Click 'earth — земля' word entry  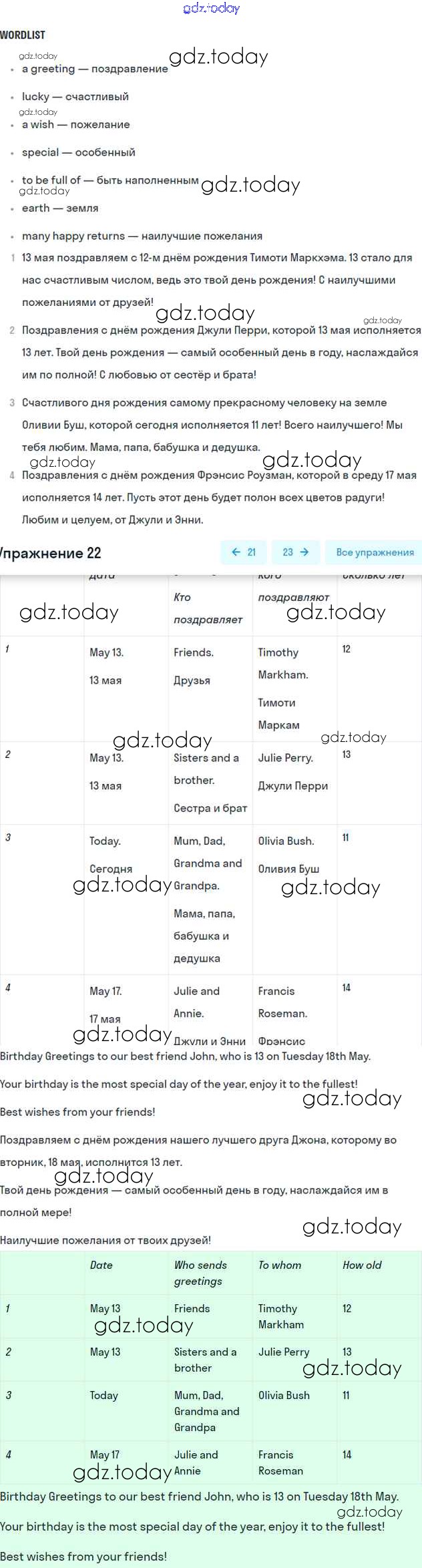[59, 208]
